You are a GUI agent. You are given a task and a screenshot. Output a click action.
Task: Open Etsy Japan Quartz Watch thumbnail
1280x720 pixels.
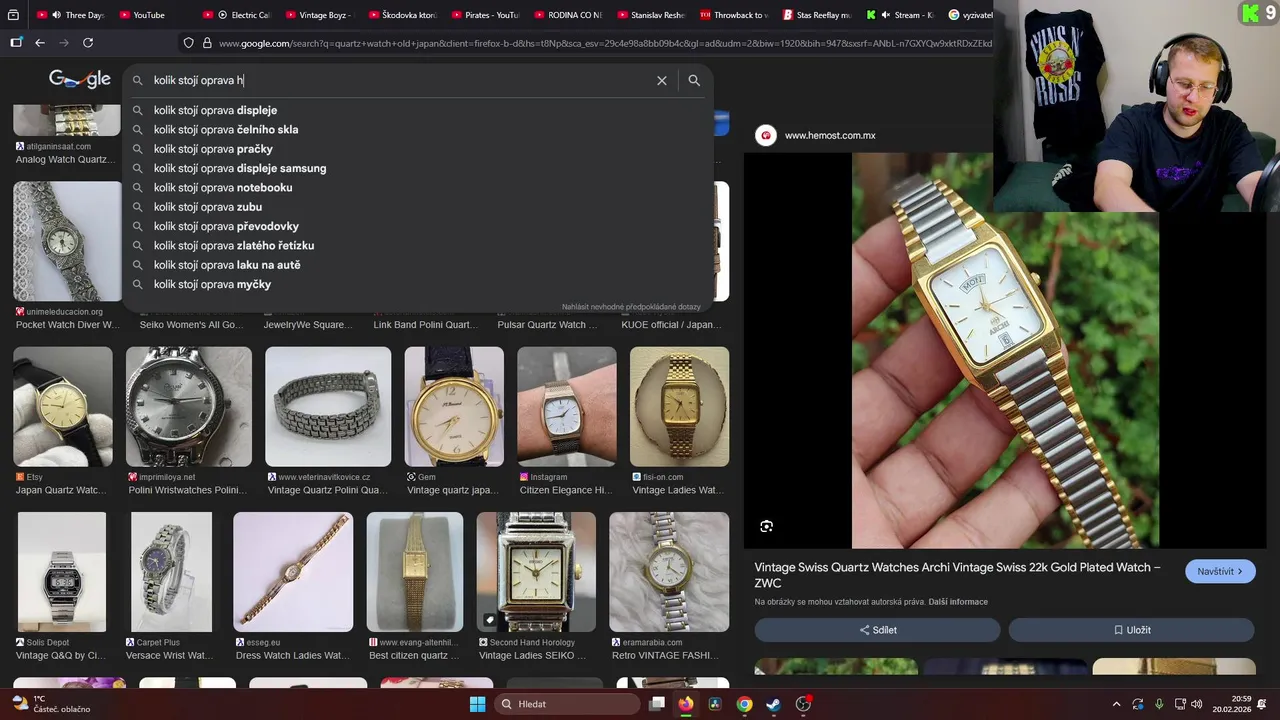pos(62,407)
